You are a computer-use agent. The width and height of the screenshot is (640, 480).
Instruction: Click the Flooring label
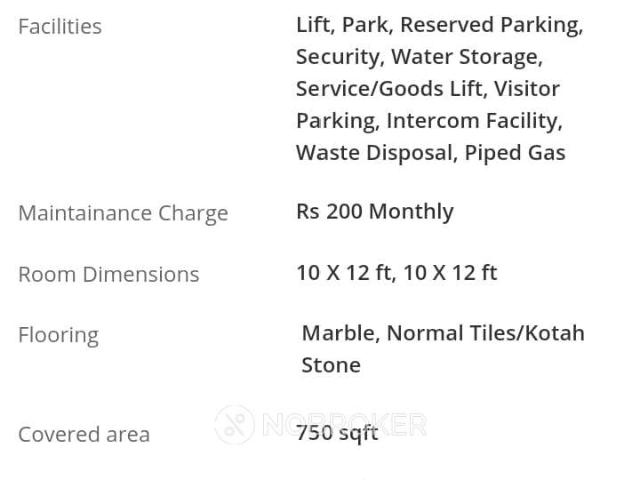58,336
